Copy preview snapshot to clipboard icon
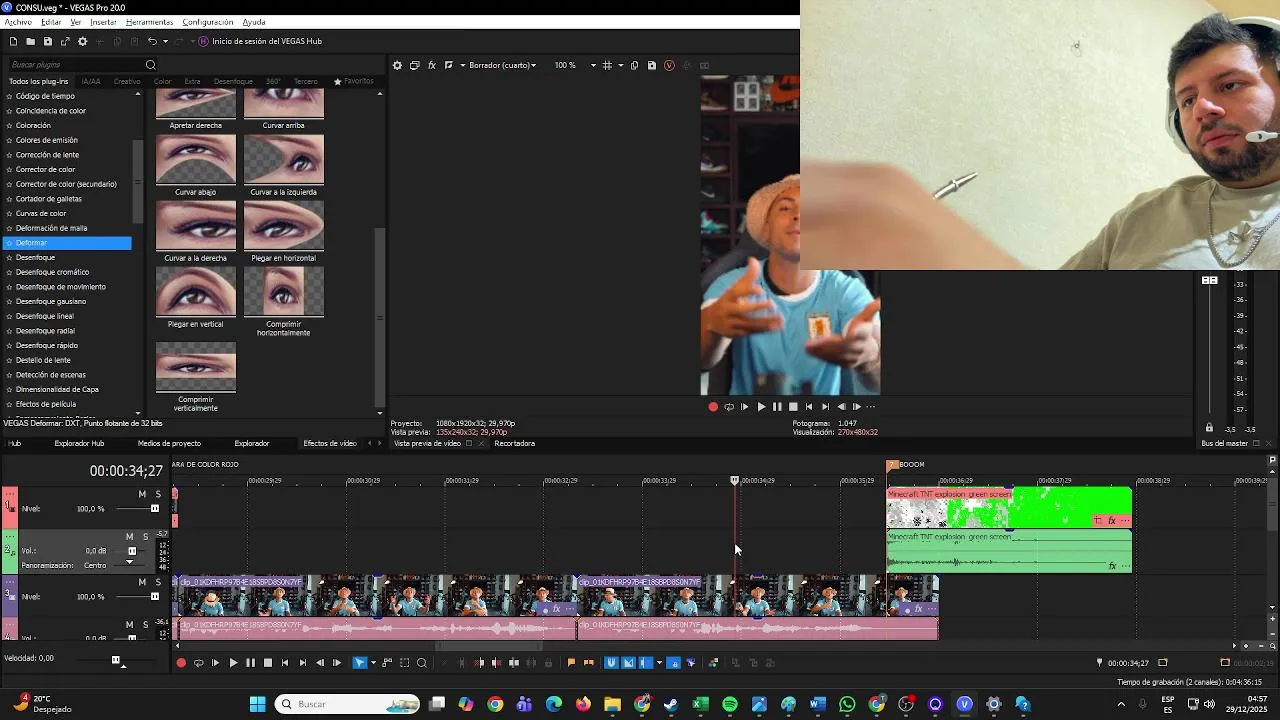This screenshot has height=720, width=1280. [634, 65]
